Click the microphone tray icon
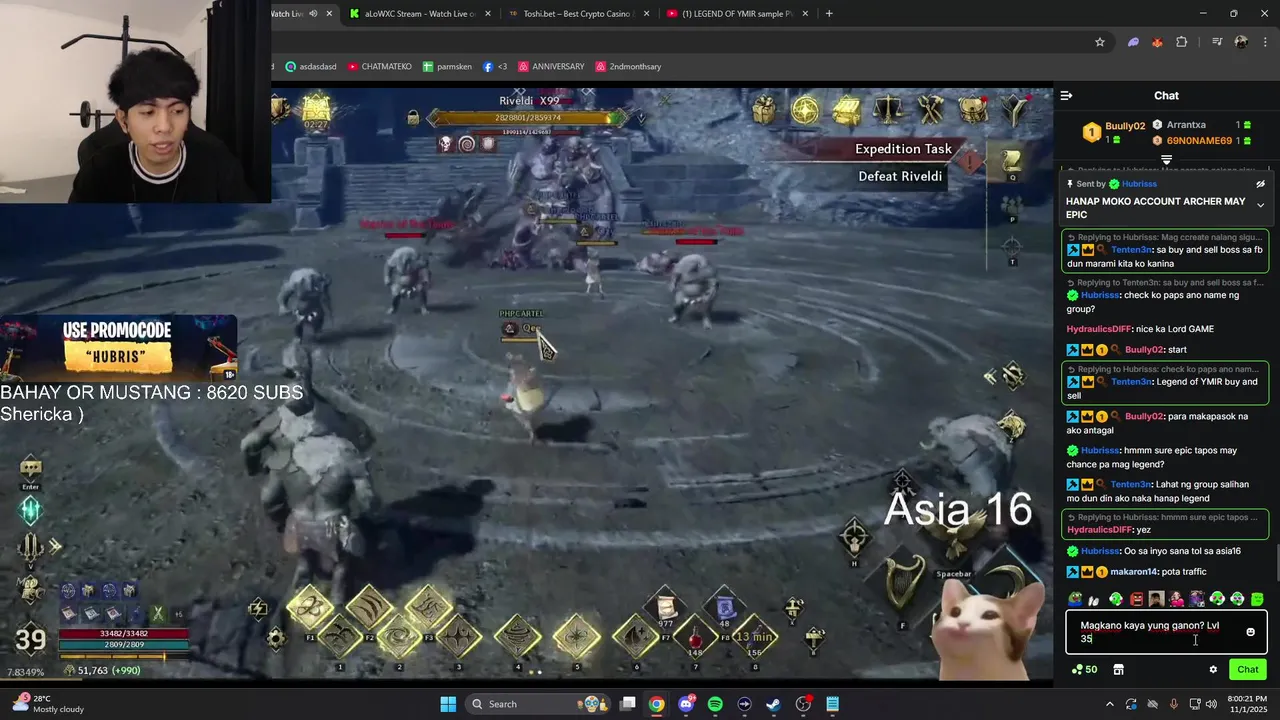This screenshot has width=1280, height=720. [x=1173, y=704]
